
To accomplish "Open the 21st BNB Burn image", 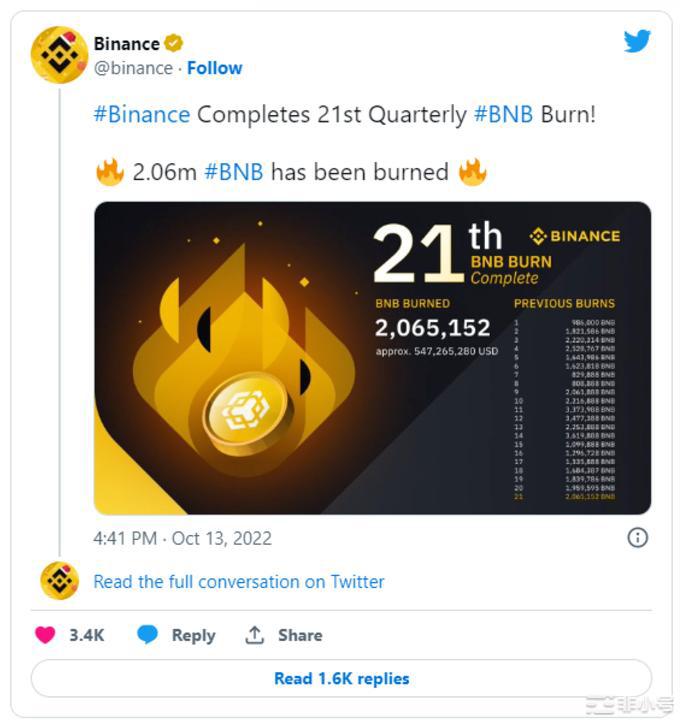I will [x=372, y=358].
